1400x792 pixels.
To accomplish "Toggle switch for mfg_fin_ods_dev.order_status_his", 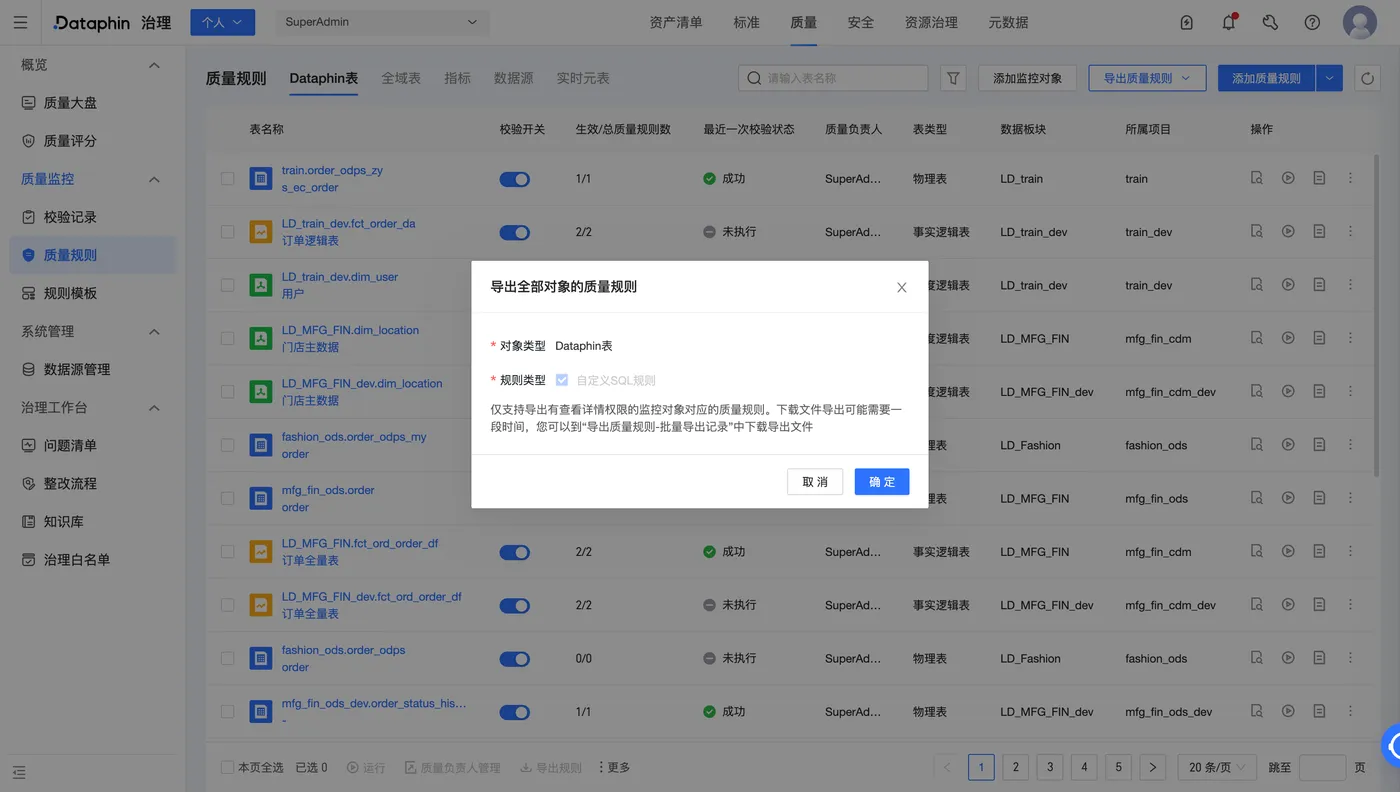I will click(x=514, y=712).
